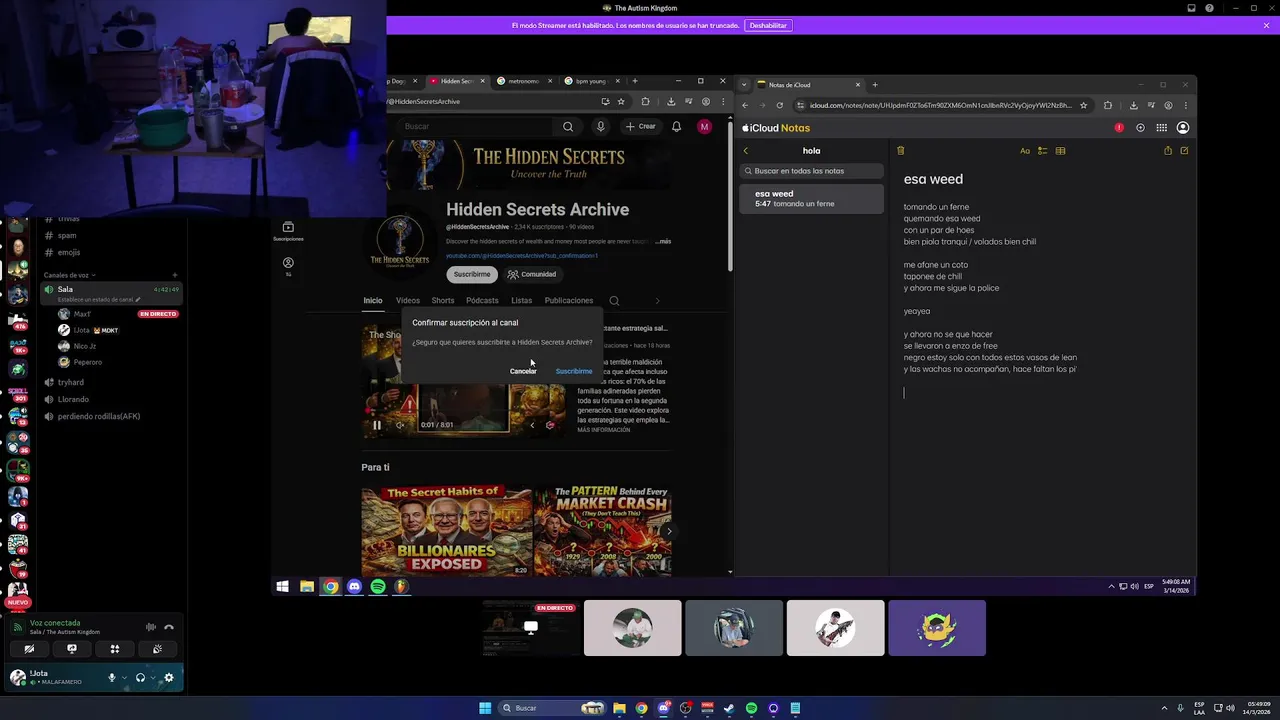Open the Market Crash video thumbnail
This screenshot has width=1280, height=720.
pyautogui.click(x=602, y=531)
